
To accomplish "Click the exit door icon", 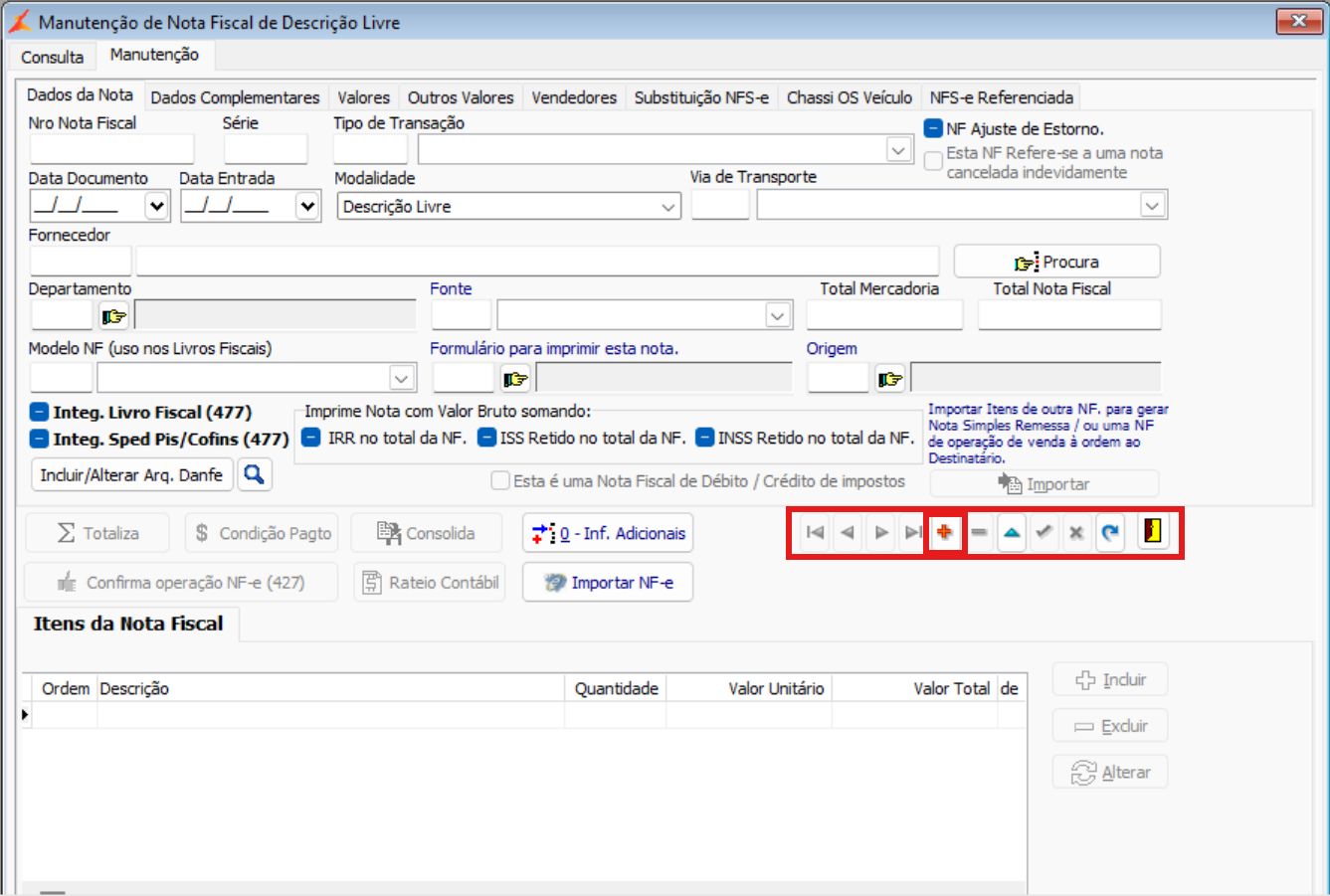I will (1152, 532).
